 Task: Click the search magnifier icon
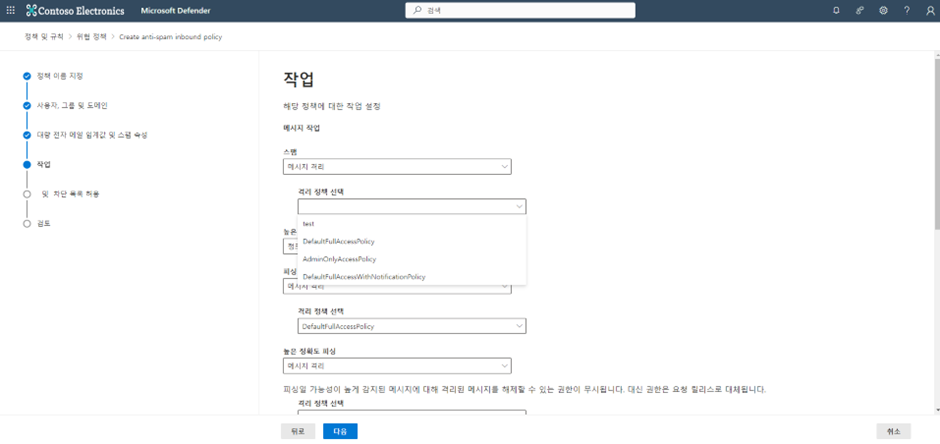click(x=417, y=11)
